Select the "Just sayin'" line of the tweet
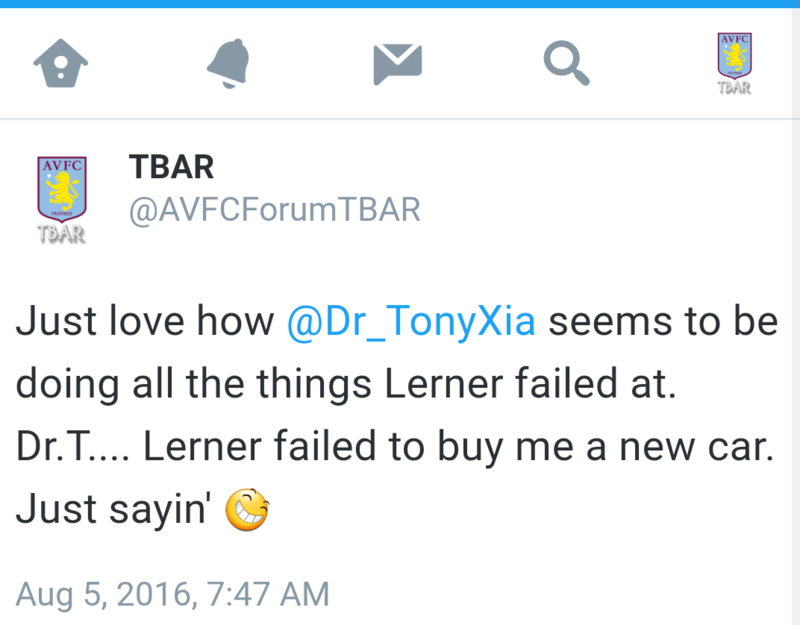The height and width of the screenshot is (625, 800). [x=110, y=510]
